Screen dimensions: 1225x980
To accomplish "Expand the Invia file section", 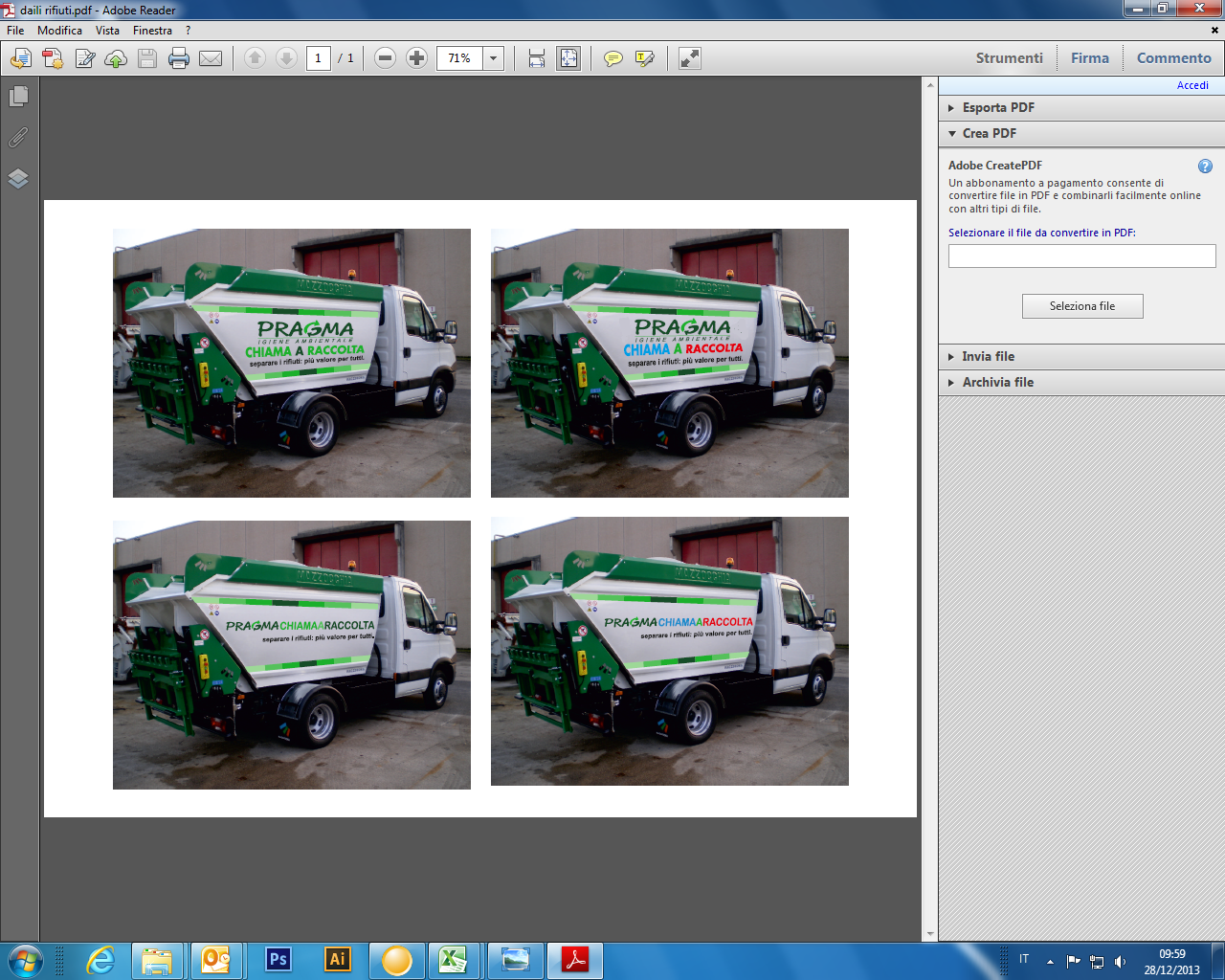I will coord(1081,356).
